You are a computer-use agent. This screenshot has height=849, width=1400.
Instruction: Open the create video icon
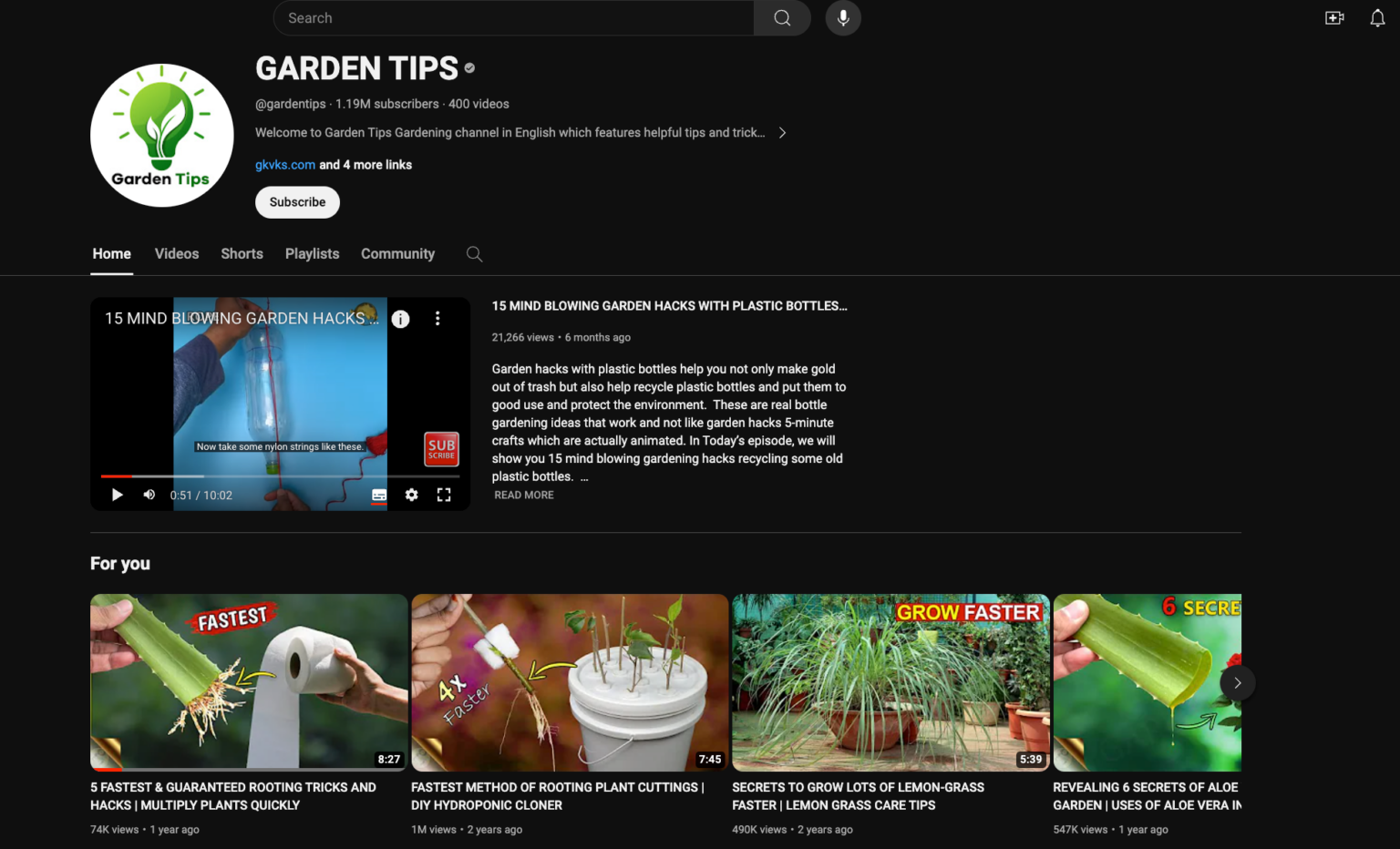tap(1334, 18)
